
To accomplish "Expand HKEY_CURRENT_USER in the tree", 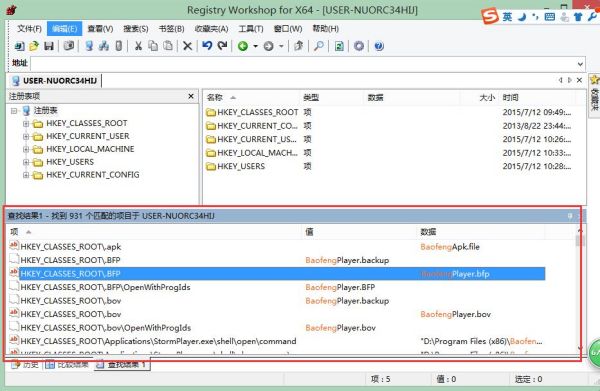I will [x=26, y=137].
